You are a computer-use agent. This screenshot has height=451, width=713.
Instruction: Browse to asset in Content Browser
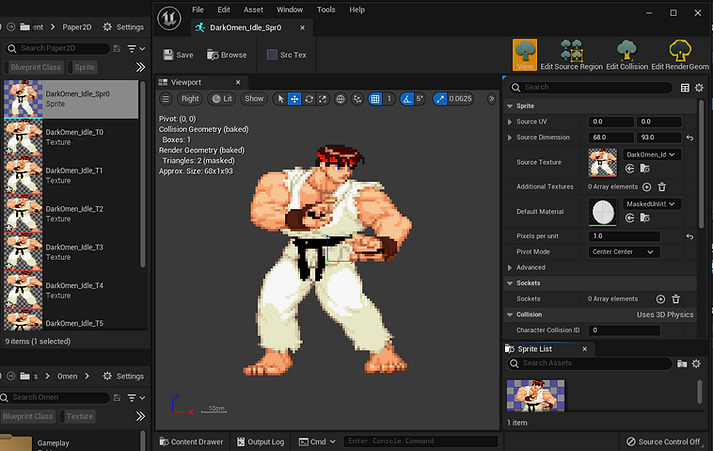coord(227,55)
